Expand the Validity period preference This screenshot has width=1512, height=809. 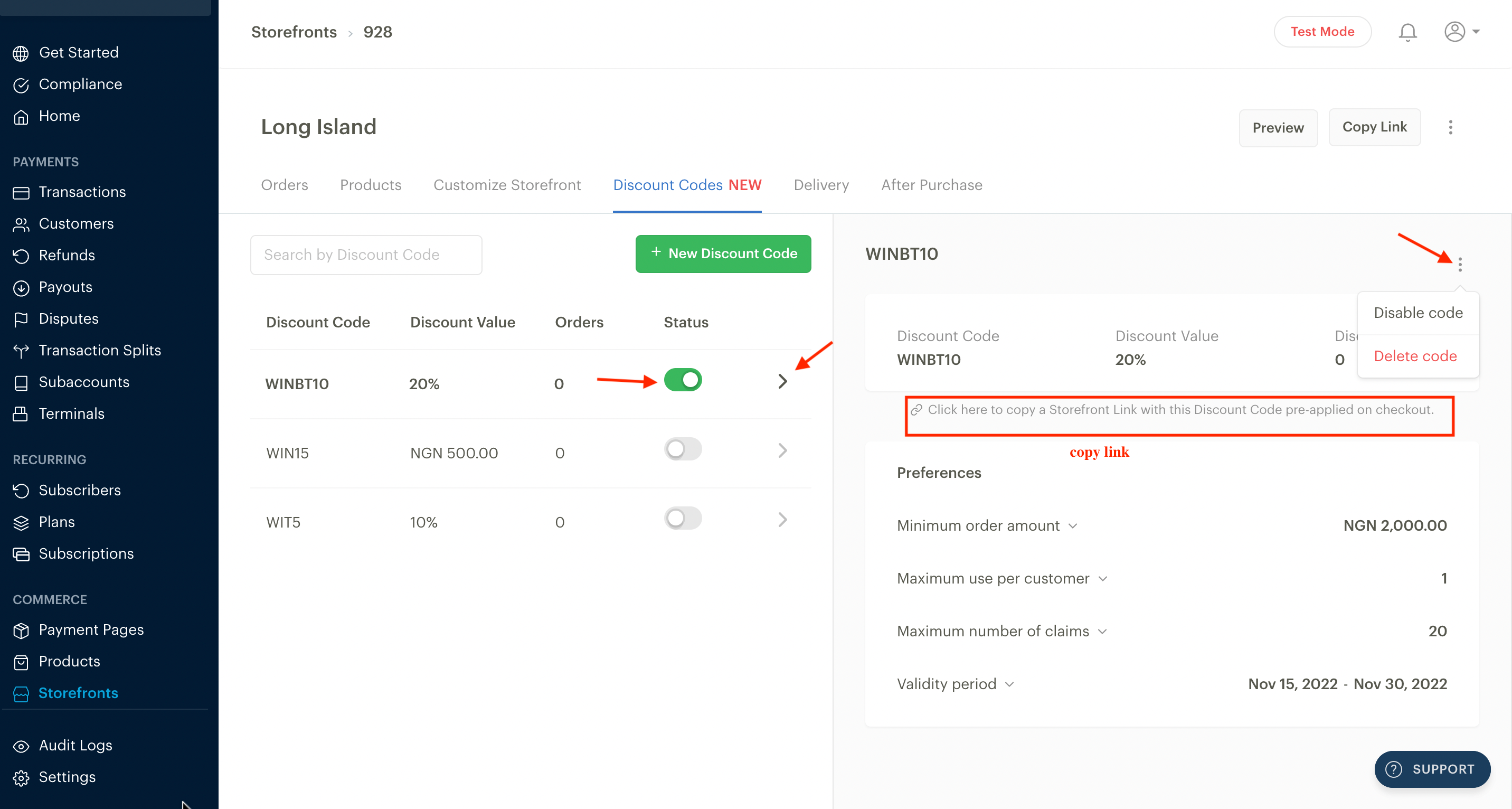click(1013, 684)
